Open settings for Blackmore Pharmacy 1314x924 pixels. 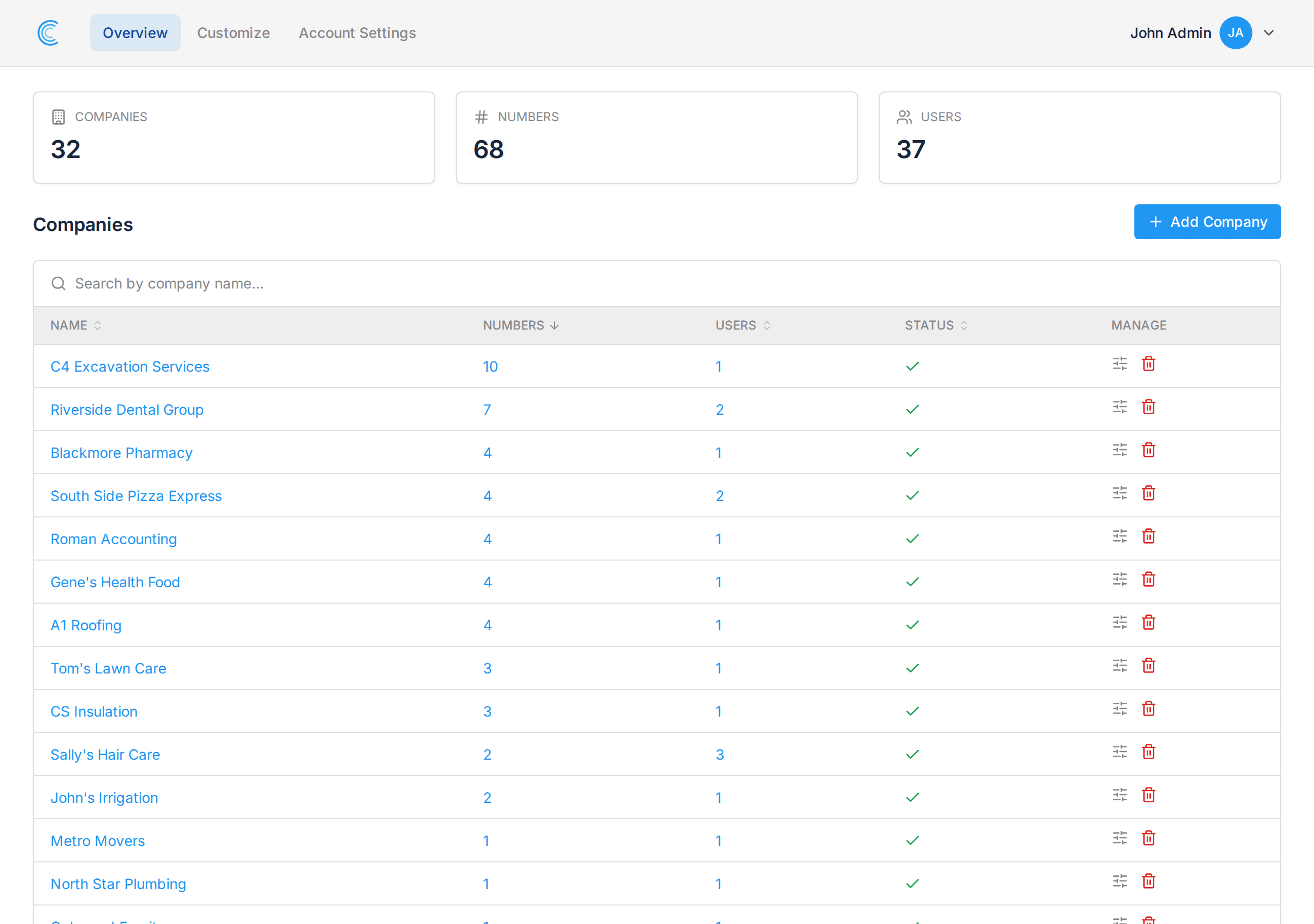(x=1119, y=450)
